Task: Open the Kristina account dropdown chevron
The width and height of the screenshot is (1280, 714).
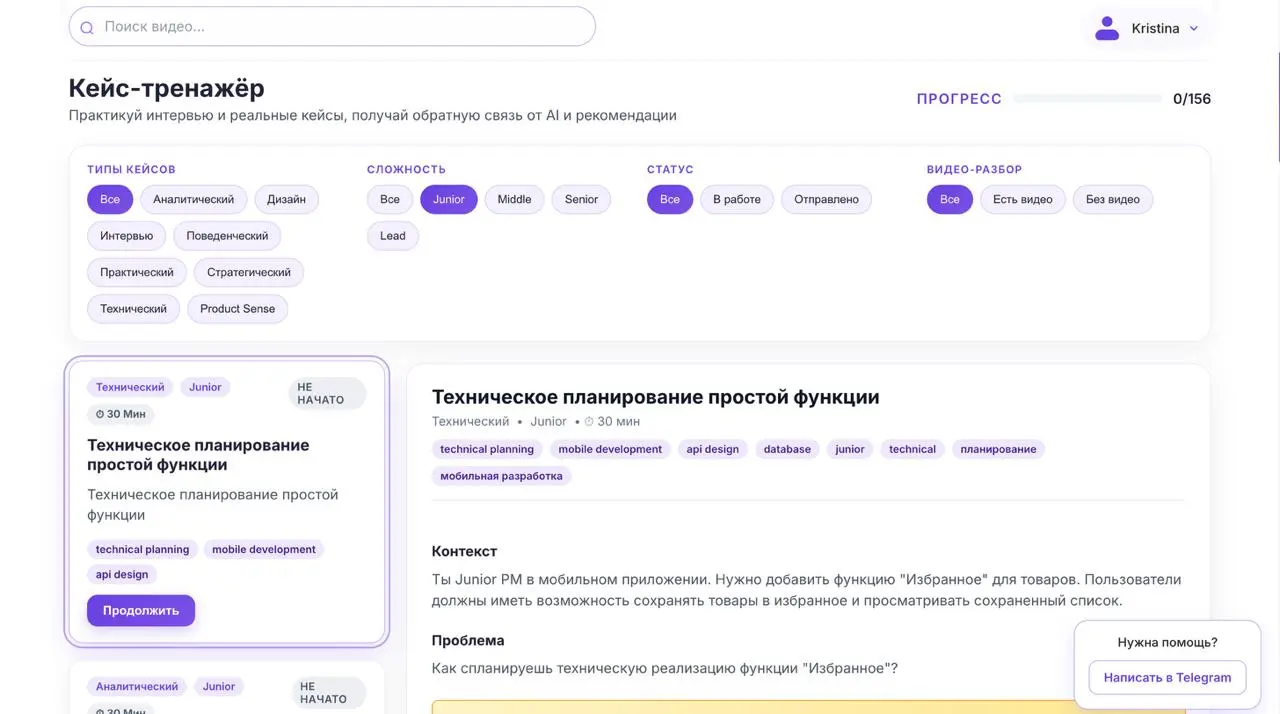Action: pos(1193,28)
